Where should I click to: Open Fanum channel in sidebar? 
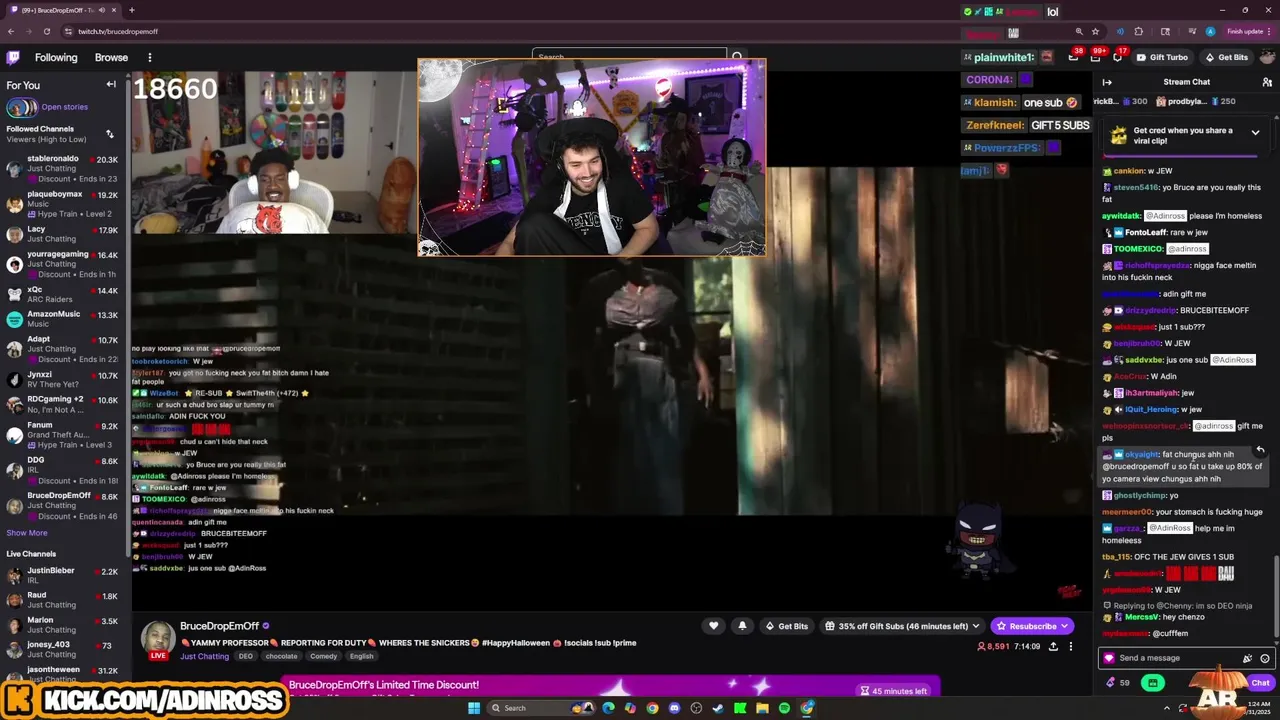(x=62, y=435)
